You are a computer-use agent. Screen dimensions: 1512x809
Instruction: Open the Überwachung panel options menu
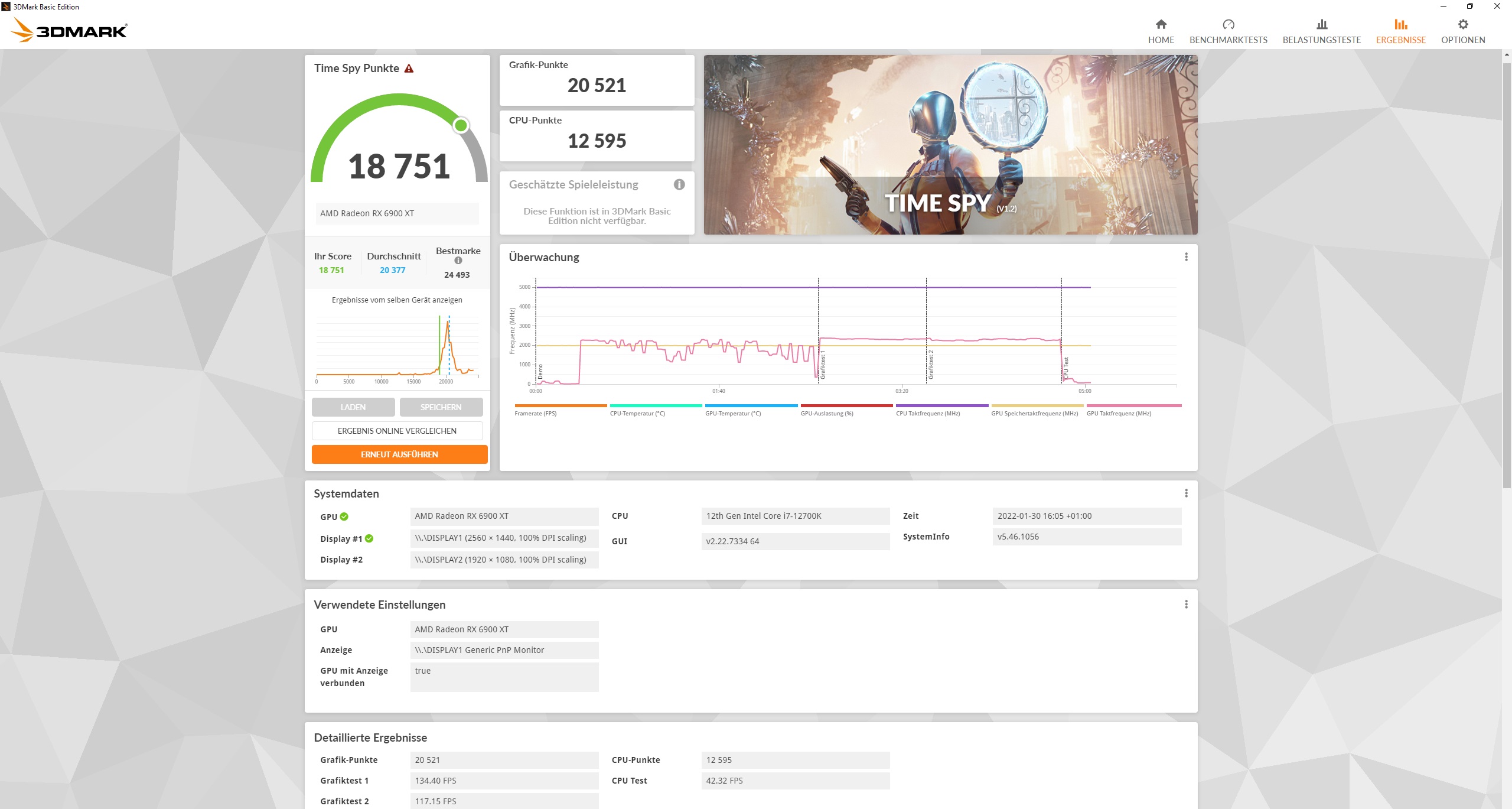click(x=1186, y=256)
